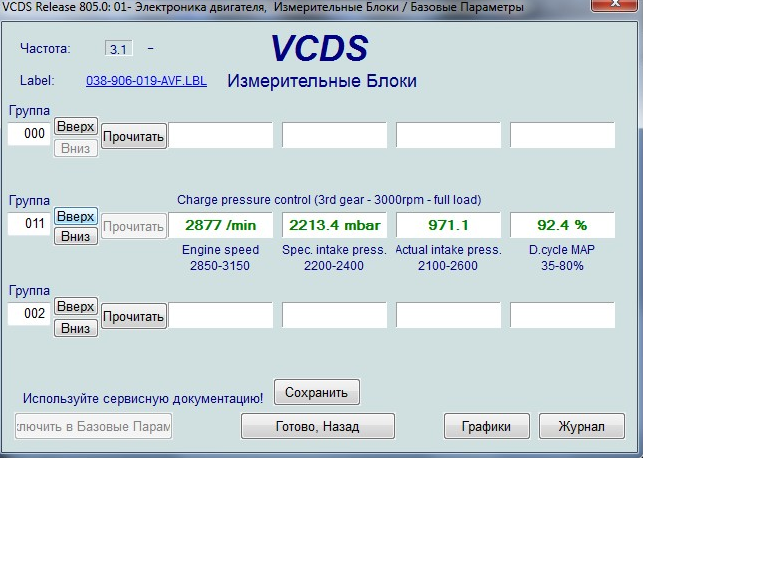Click the Engine speed 2850-3150 label

(x=220, y=258)
